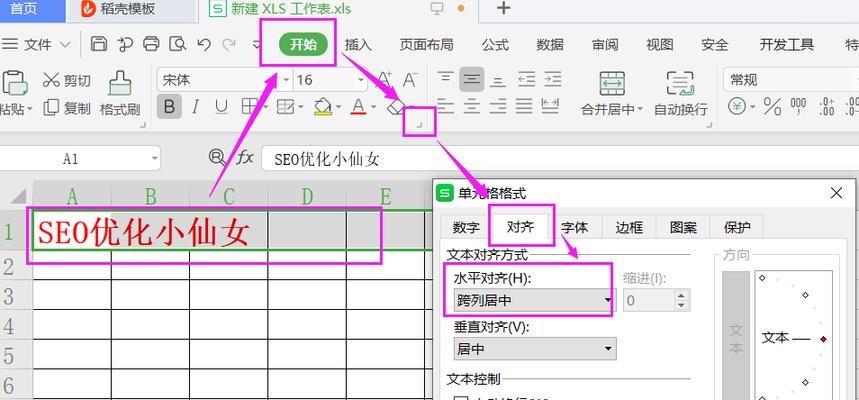Viewport: 859px width, 400px height.
Task: Click the Decrease Font Size A- icon
Action: click(x=410, y=80)
